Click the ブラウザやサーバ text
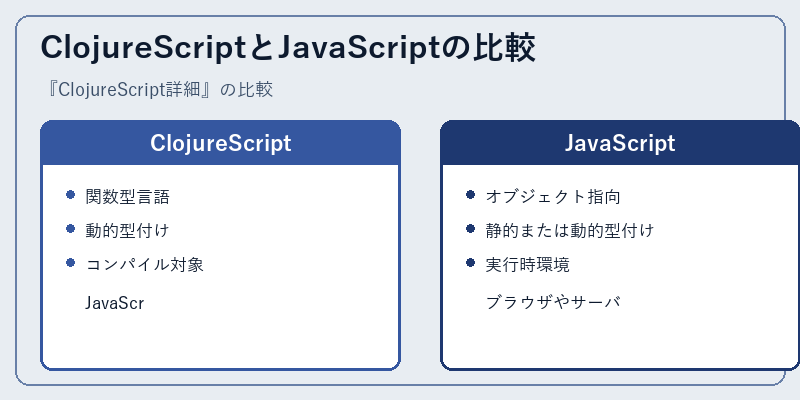Image resolution: width=800 pixels, height=400 pixels. pos(553,303)
